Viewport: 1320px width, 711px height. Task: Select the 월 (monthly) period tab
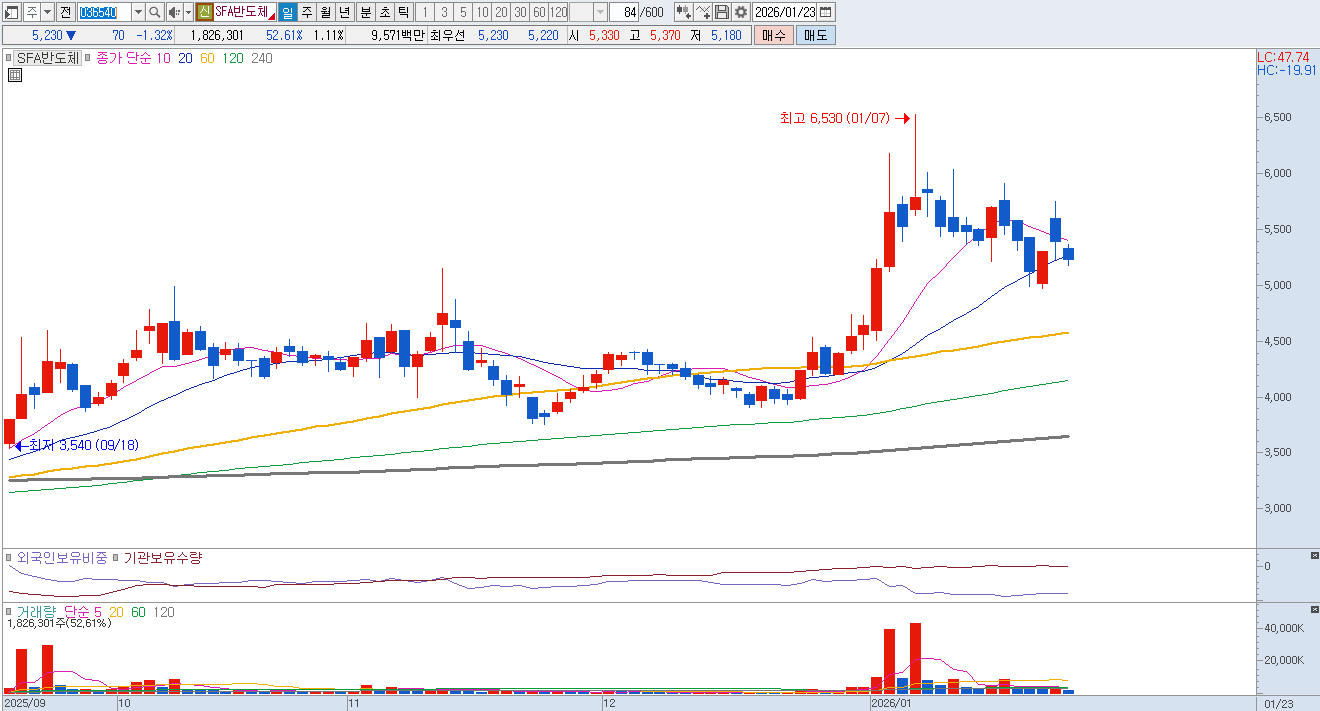326,12
